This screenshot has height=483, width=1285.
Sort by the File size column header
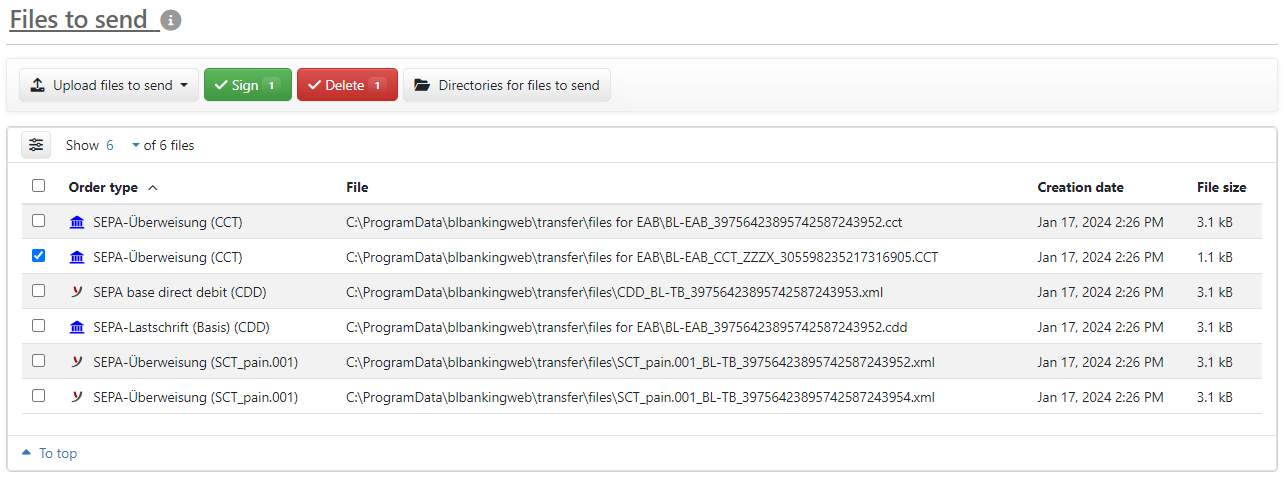tap(1222, 187)
